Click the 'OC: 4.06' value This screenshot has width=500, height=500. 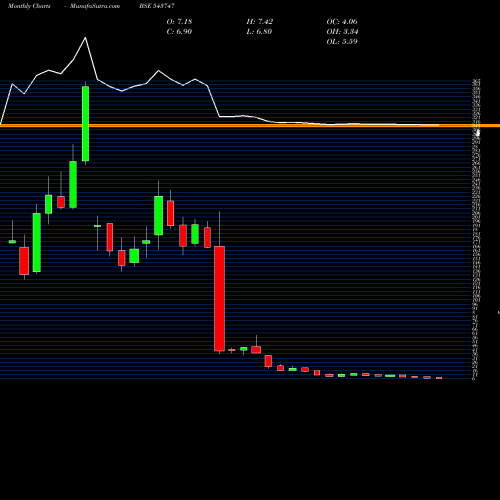pos(342,21)
